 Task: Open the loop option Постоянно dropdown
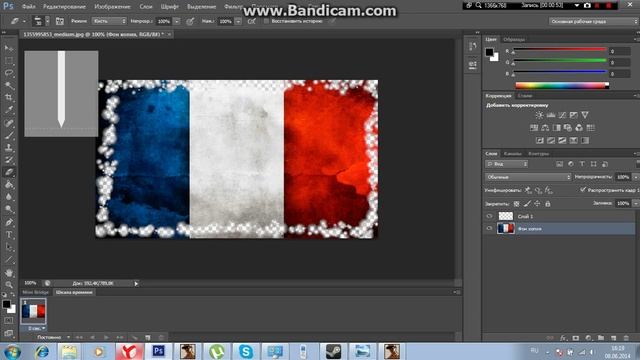click(53, 337)
